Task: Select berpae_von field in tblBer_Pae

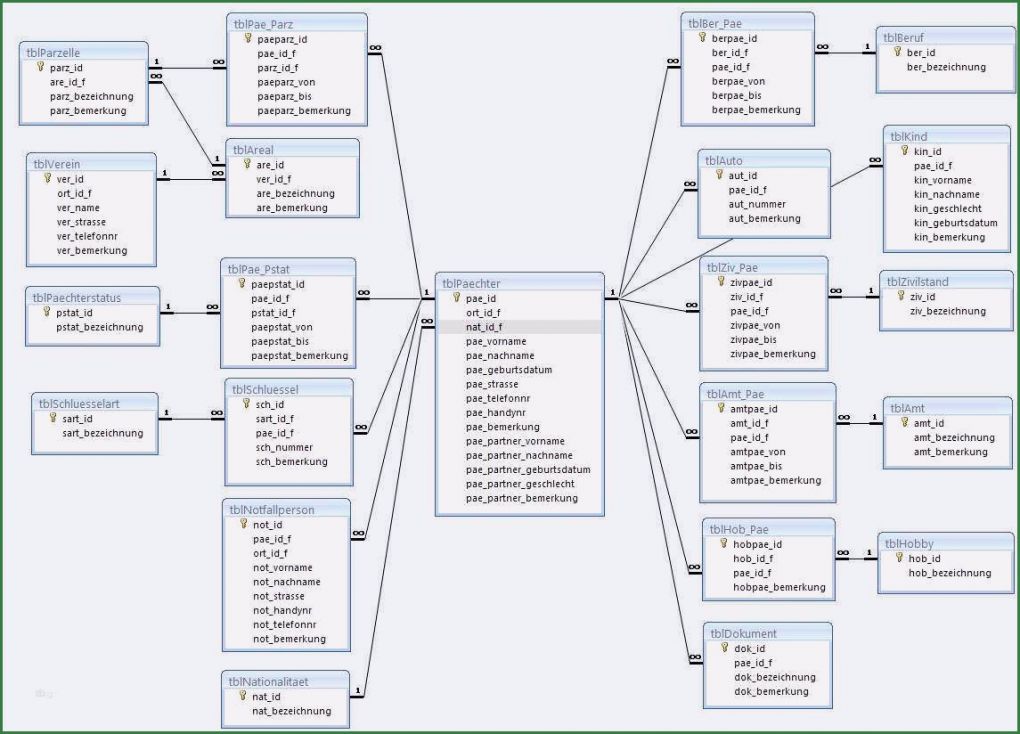Action: click(738, 81)
